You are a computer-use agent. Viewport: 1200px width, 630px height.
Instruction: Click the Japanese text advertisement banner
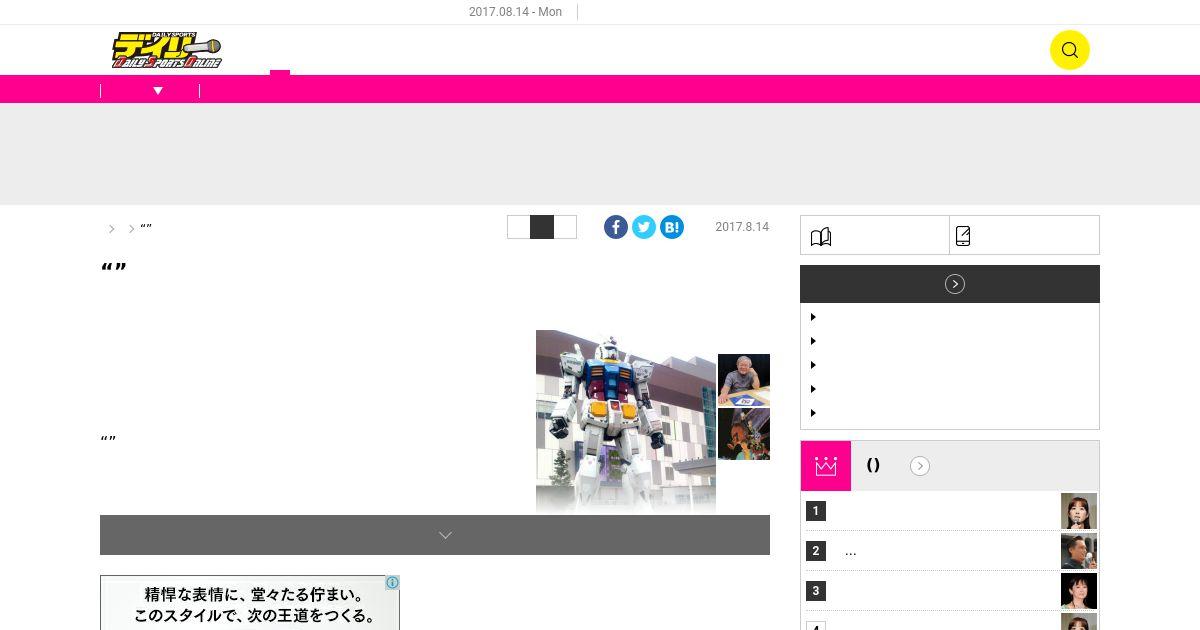coord(250,603)
